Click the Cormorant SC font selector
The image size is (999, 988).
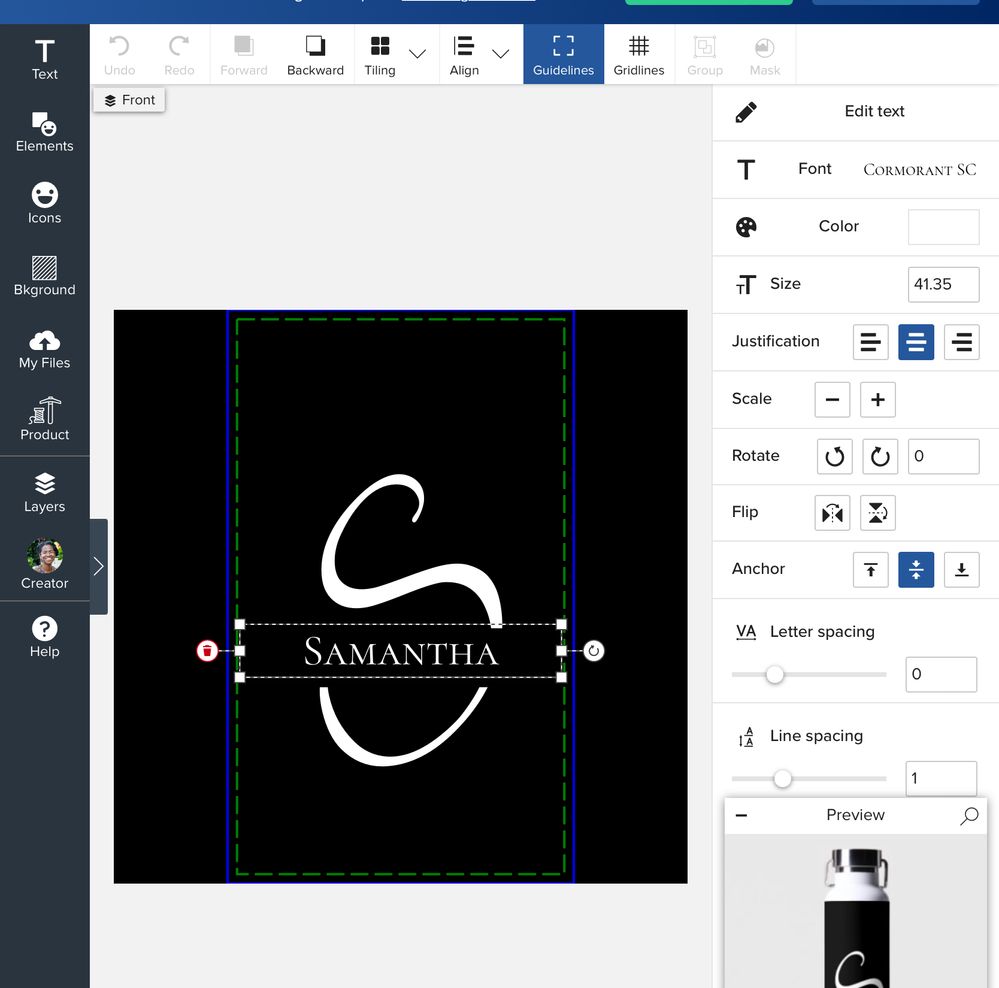click(x=919, y=170)
